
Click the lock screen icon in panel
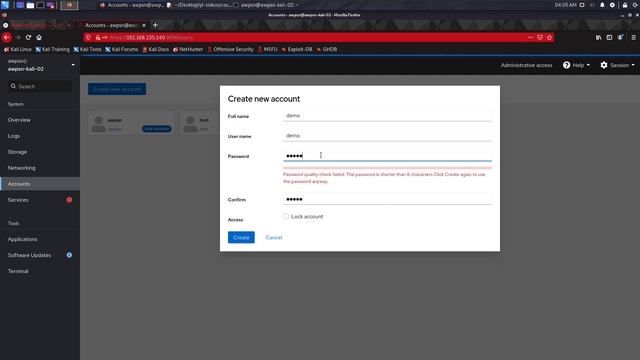[x=624, y=5]
